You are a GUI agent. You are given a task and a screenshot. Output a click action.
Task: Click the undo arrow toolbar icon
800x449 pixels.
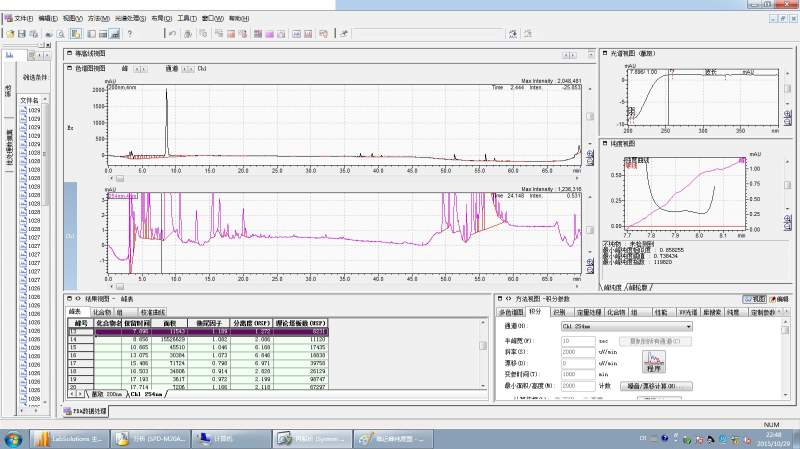(173, 33)
